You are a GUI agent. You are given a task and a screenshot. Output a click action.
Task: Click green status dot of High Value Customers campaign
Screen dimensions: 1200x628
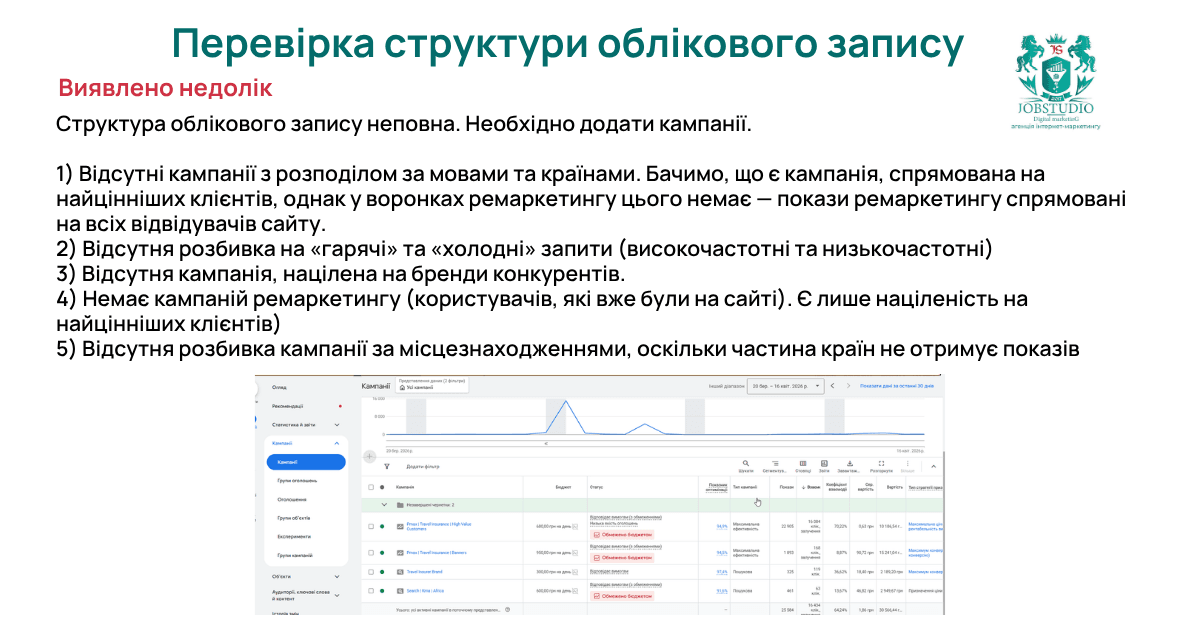point(382,525)
